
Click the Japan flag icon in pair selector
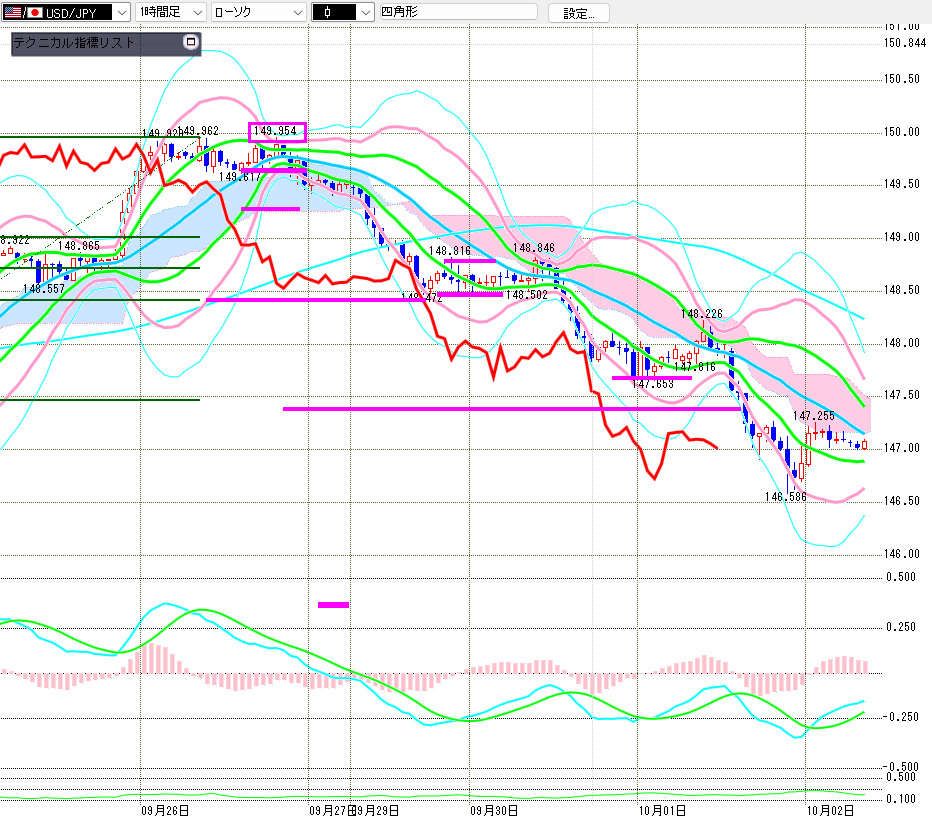click(x=32, y=12)
